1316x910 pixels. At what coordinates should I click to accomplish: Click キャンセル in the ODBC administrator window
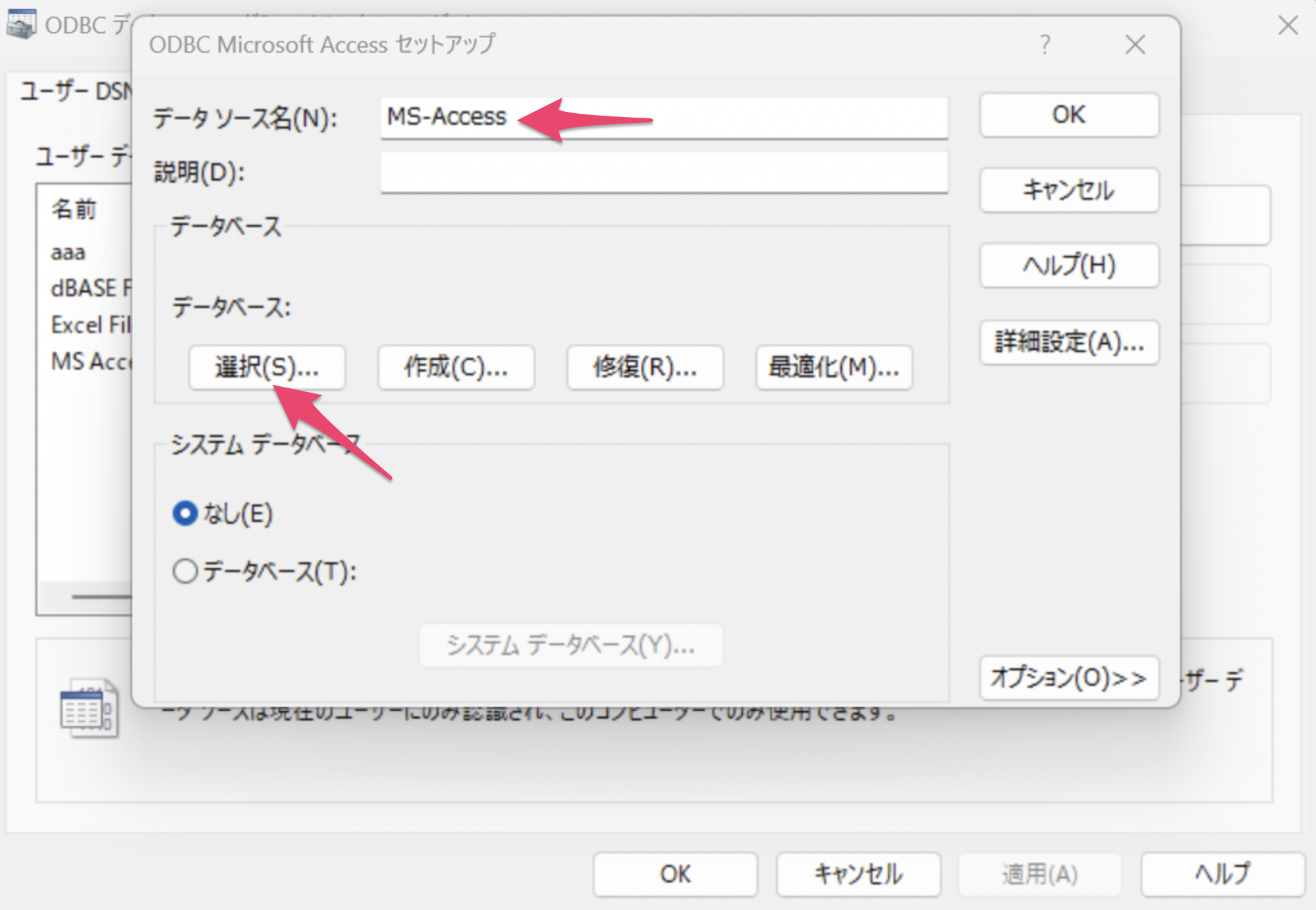(858, 874)
